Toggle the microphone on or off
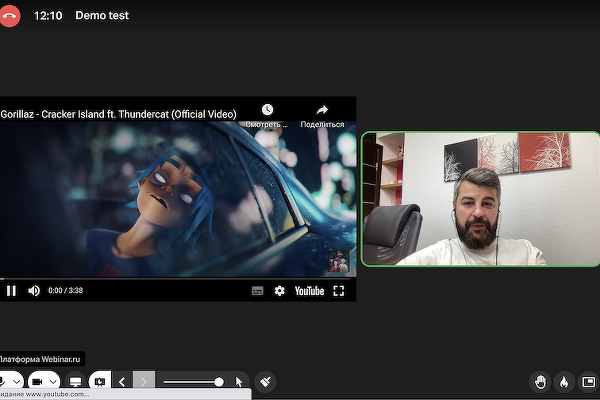600x400 pixels. click(x=4, y=381)
